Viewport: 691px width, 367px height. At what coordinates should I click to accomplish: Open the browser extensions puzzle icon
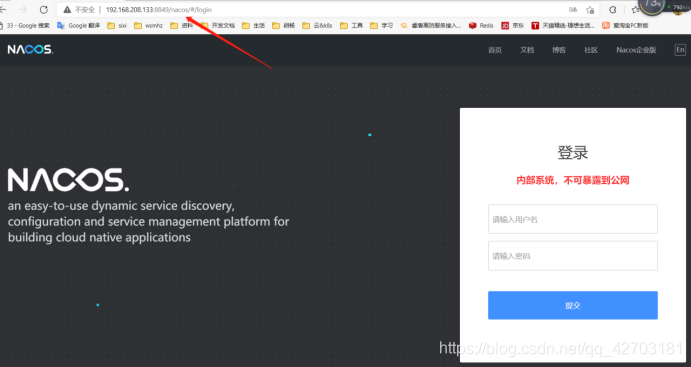coord(613,9)
